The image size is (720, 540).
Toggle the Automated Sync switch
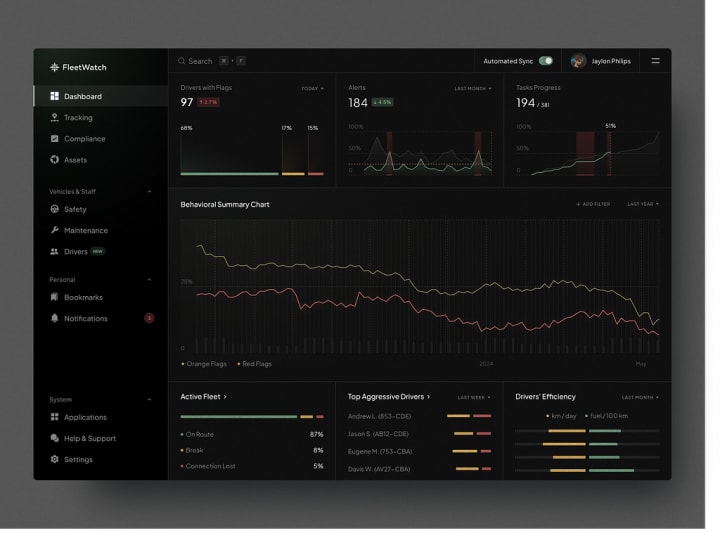(547, 61)
